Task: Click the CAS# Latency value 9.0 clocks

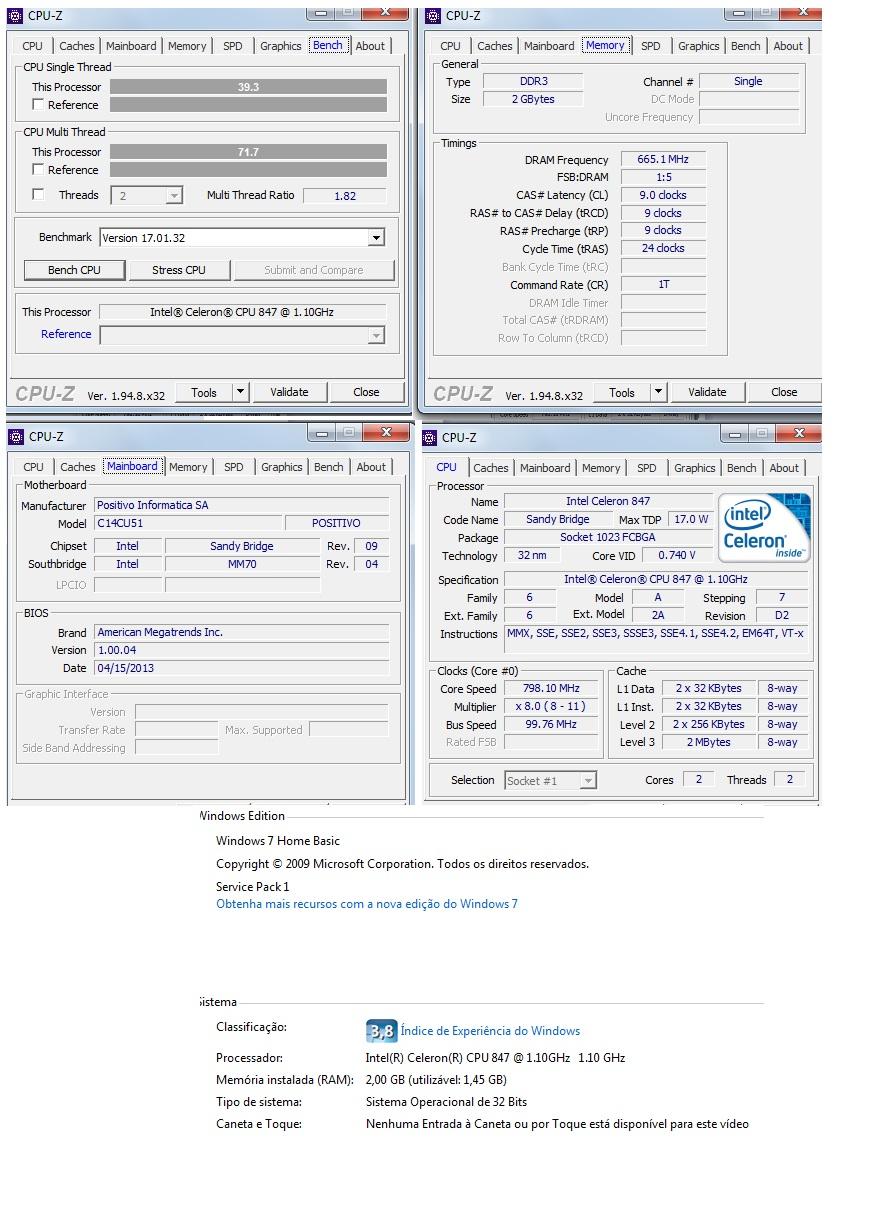Action: coord(663,196)
